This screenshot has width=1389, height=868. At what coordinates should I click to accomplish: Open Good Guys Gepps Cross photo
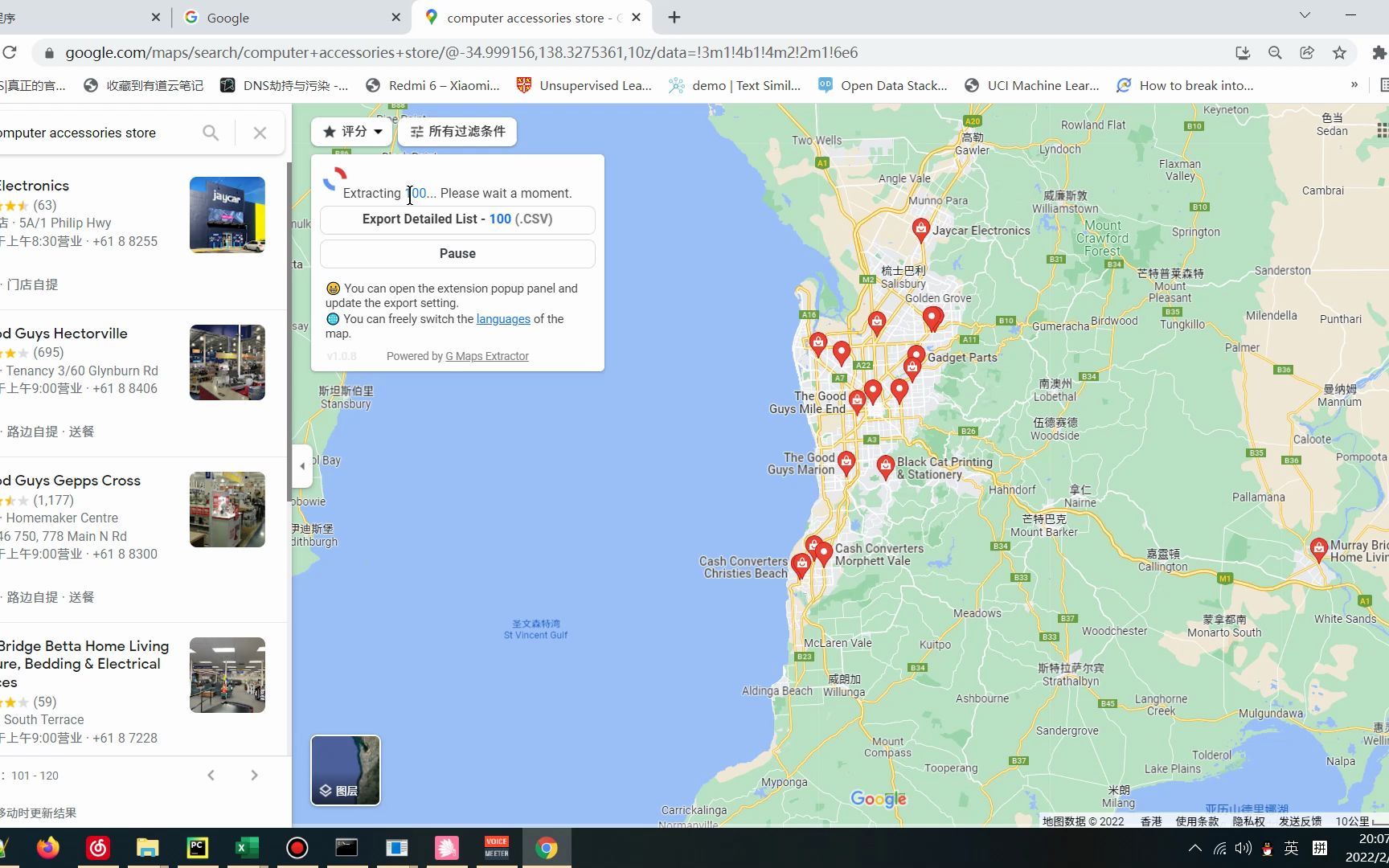tap(227, 510)
